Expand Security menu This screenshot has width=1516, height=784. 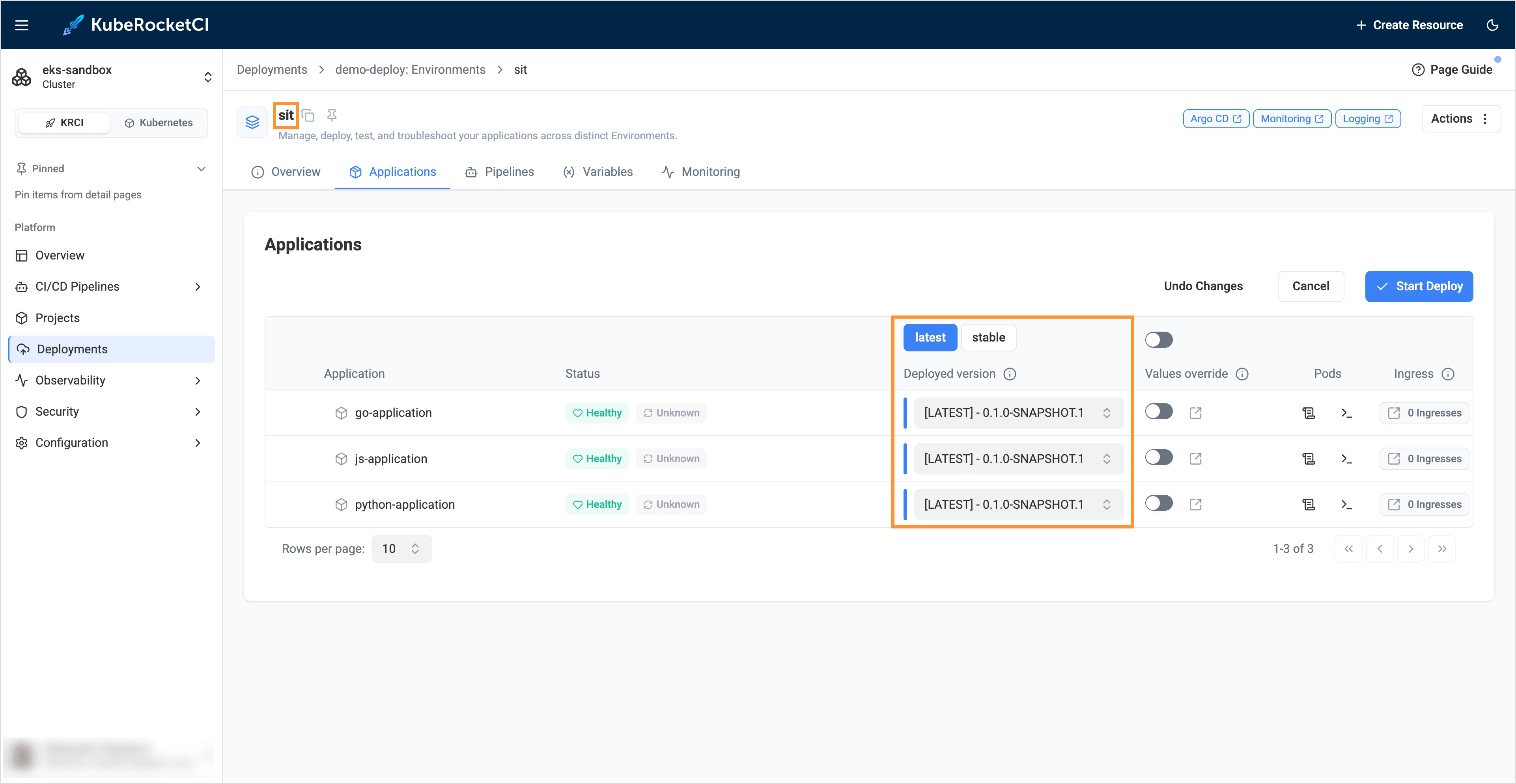111,411
